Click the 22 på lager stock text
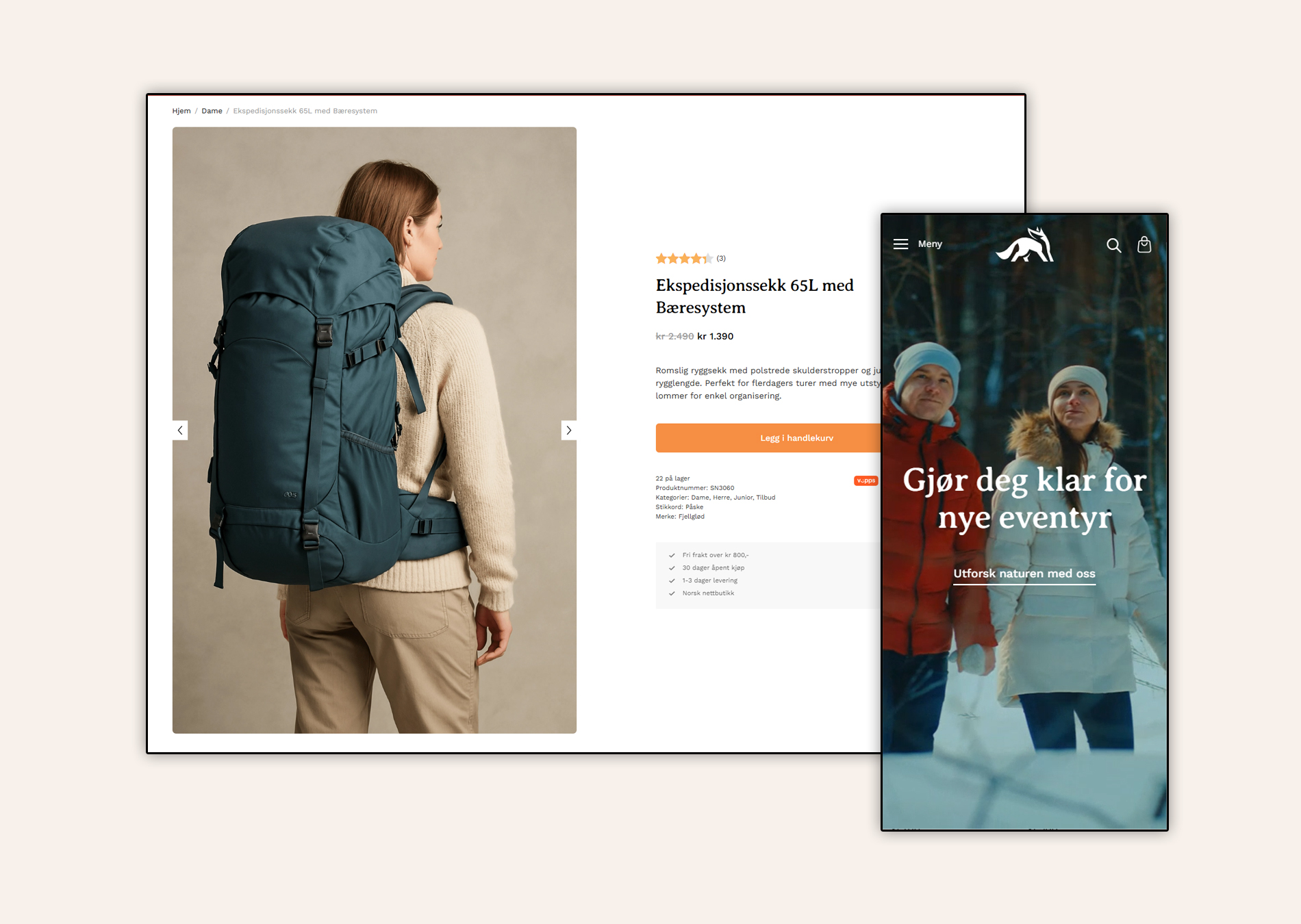 [672, 478]
